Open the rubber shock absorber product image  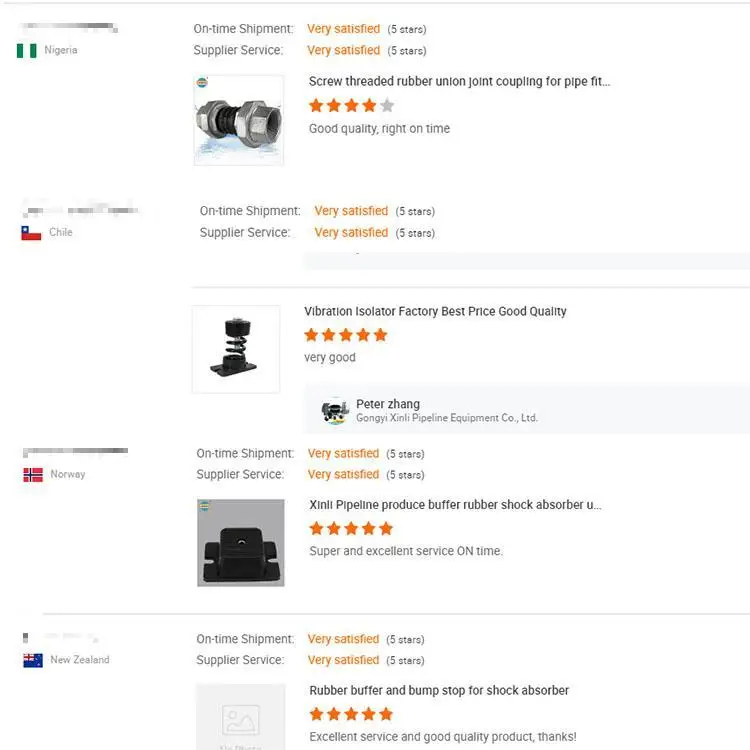tap(241, 543)
